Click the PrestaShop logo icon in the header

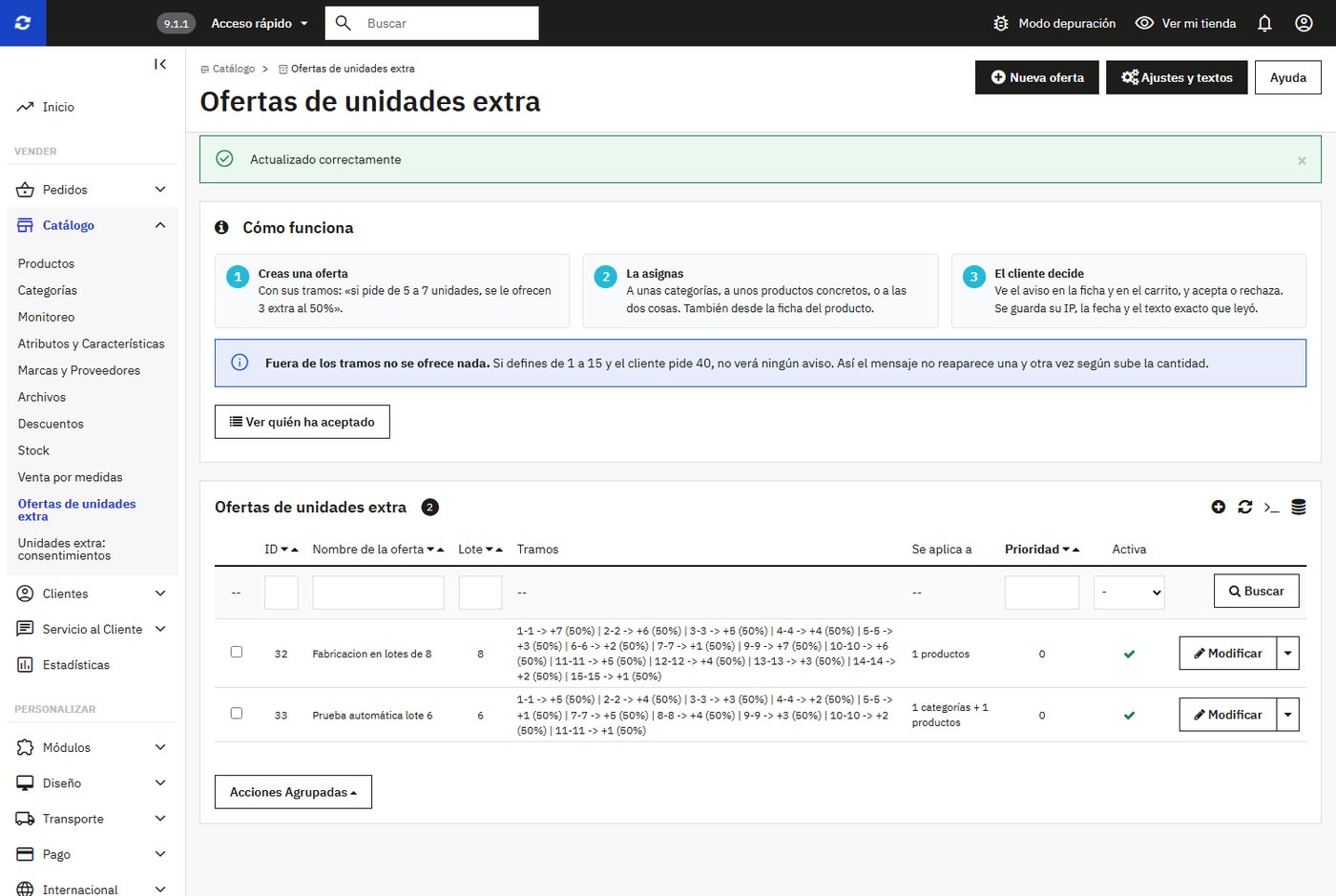point(23,23)
